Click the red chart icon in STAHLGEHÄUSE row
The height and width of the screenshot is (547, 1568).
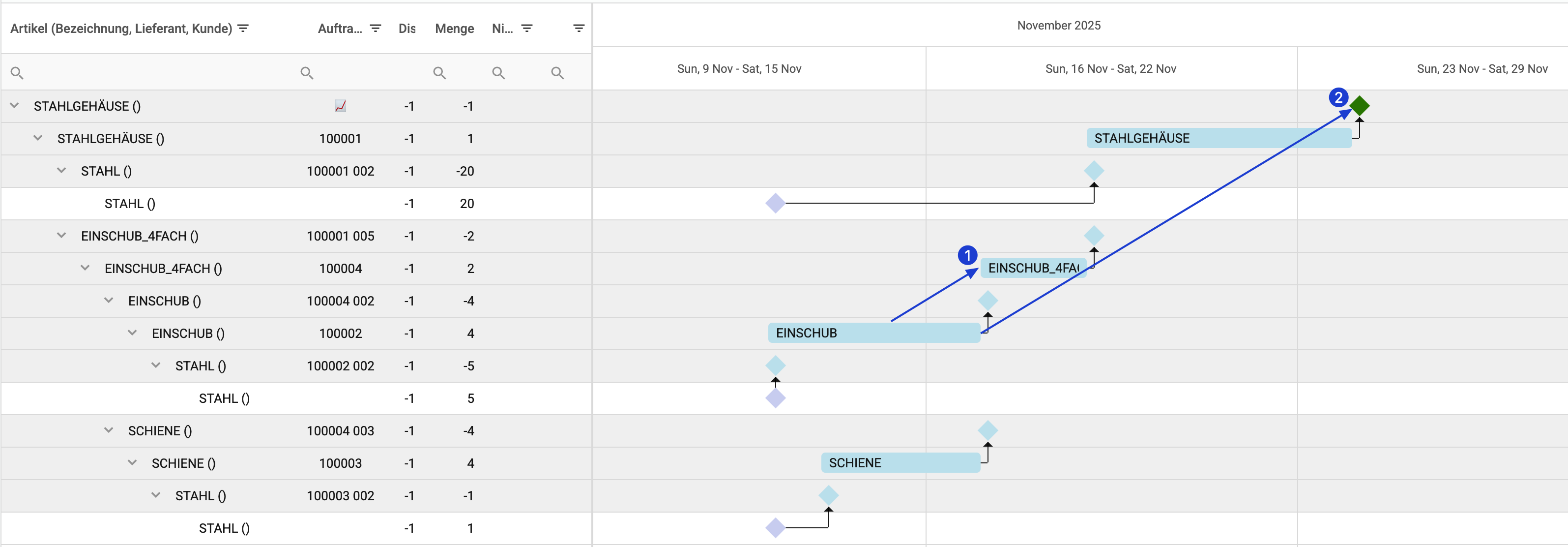tap(340, 106)
